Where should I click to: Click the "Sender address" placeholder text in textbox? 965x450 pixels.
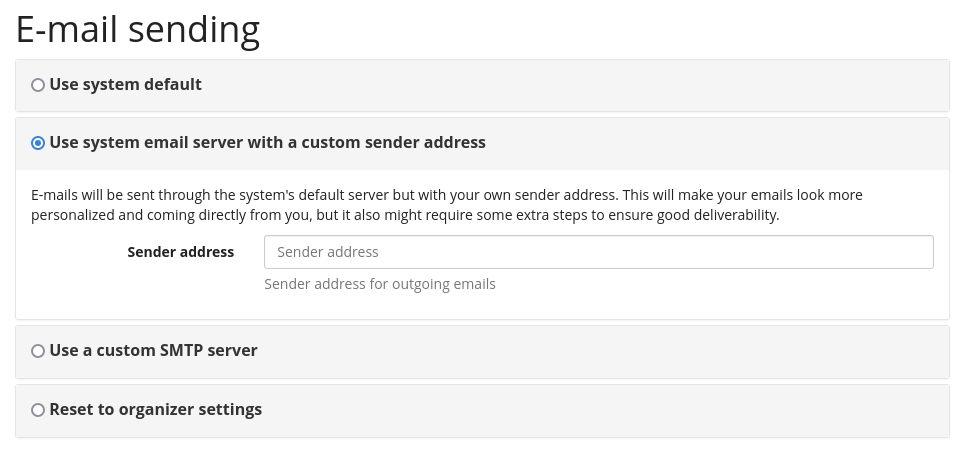pyautogui.click(x=328, y=252)
